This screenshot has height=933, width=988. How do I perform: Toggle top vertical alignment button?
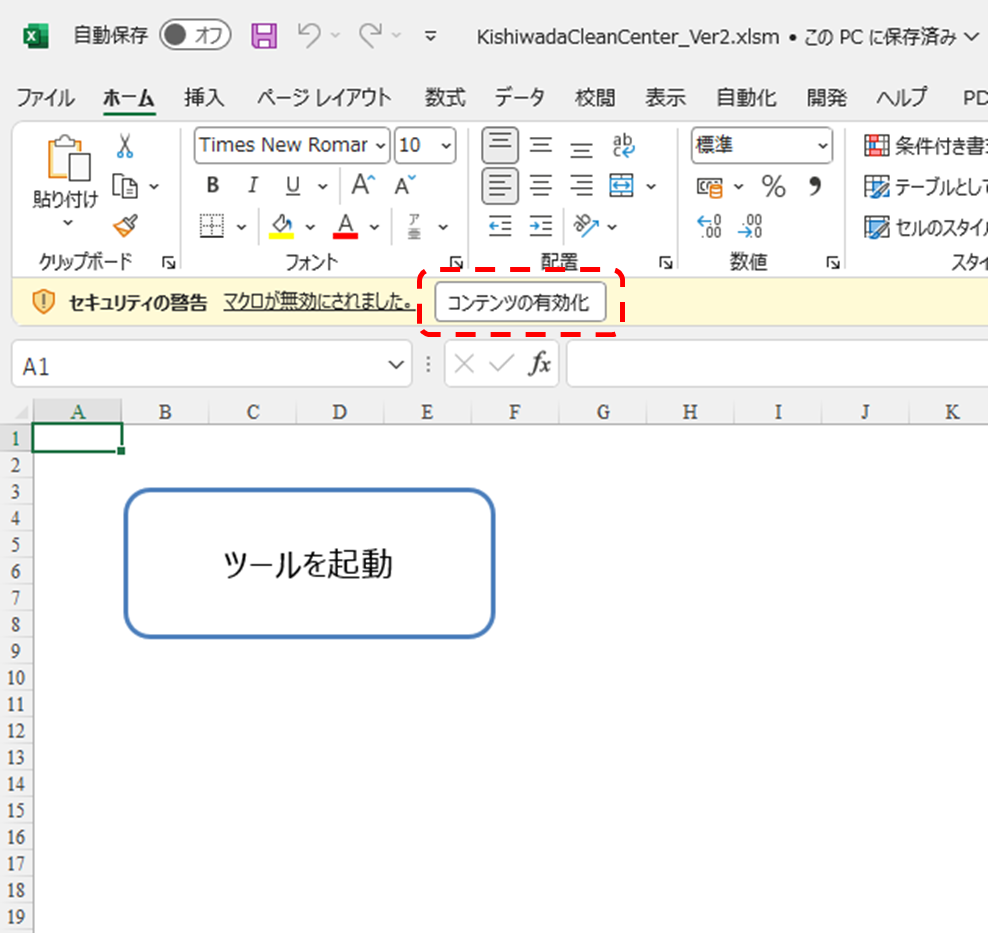(x=501, y=146)
